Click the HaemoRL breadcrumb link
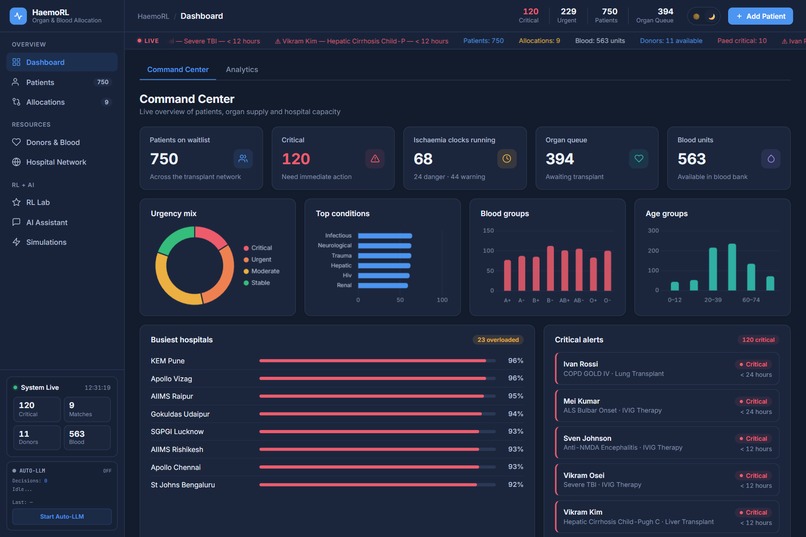The height and width of the screenshot is (537, 806). tap(153, 16)
